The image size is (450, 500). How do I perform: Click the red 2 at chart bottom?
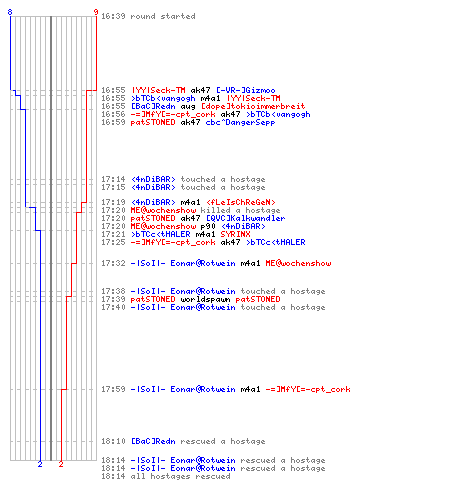(61, 464)
